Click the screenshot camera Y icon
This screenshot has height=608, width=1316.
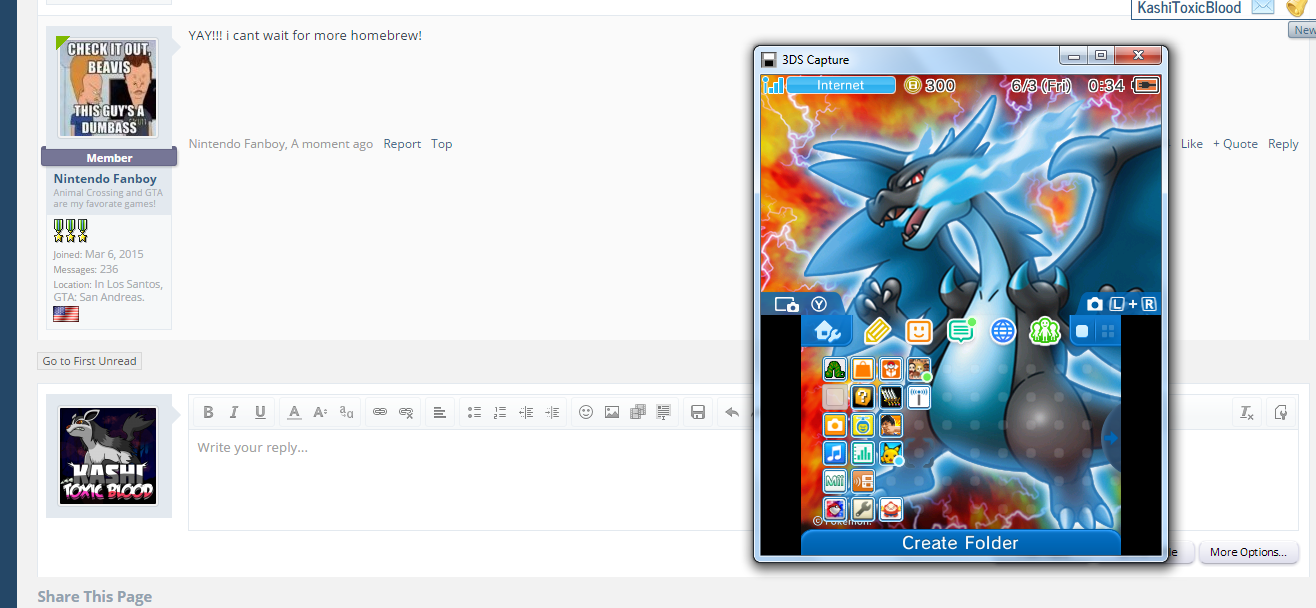801,303
